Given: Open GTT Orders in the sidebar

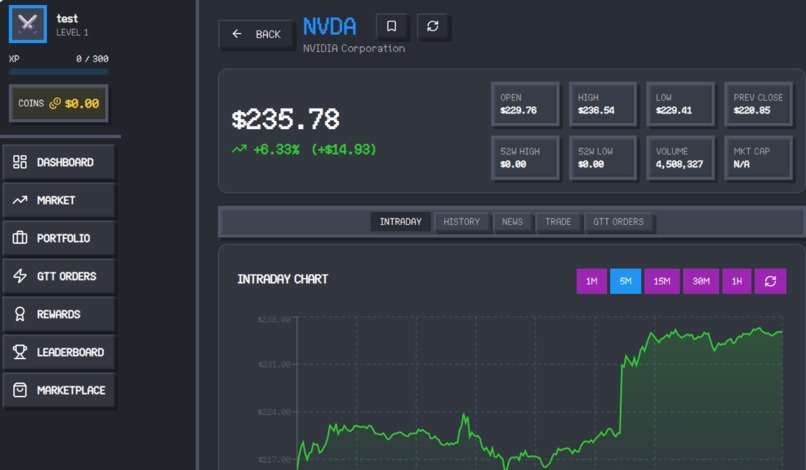Looking at the screenshot, I should (59, 276).
